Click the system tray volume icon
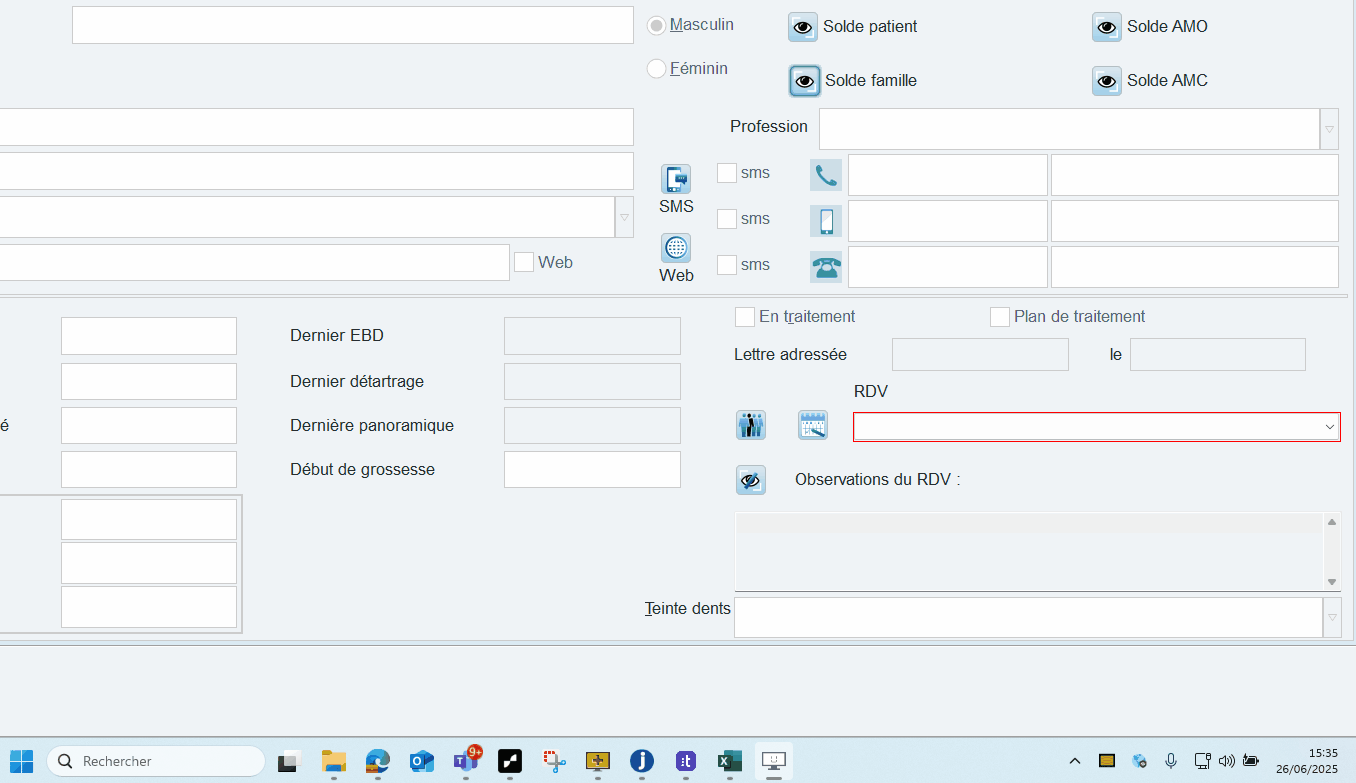This screenshot has width=1356, height=783. (1228, 761)
